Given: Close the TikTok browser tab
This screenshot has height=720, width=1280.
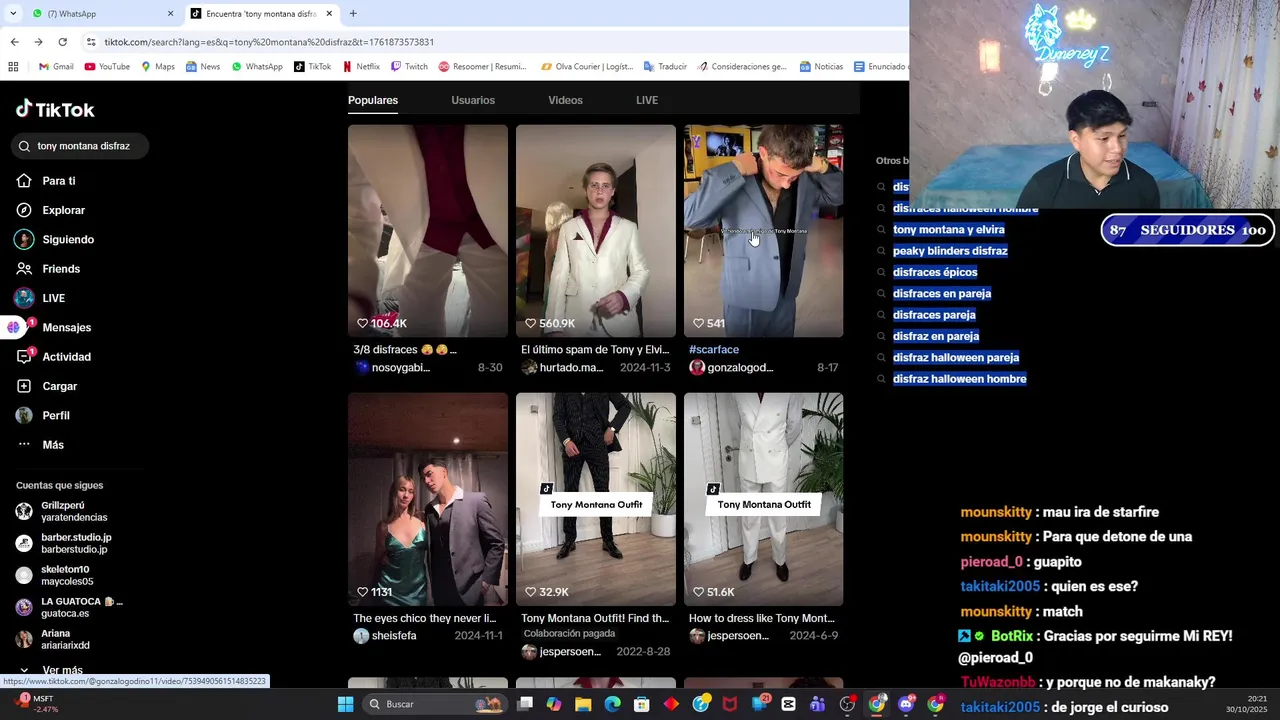Looking at the screenshot, I should tap(329, 14).
